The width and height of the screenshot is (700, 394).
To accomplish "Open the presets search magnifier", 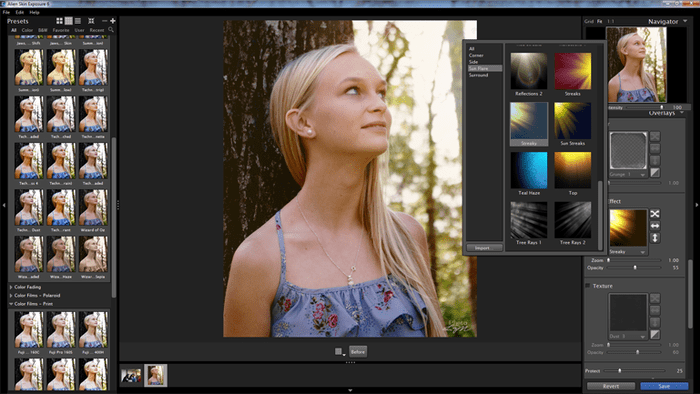I will tap(111, 30).
